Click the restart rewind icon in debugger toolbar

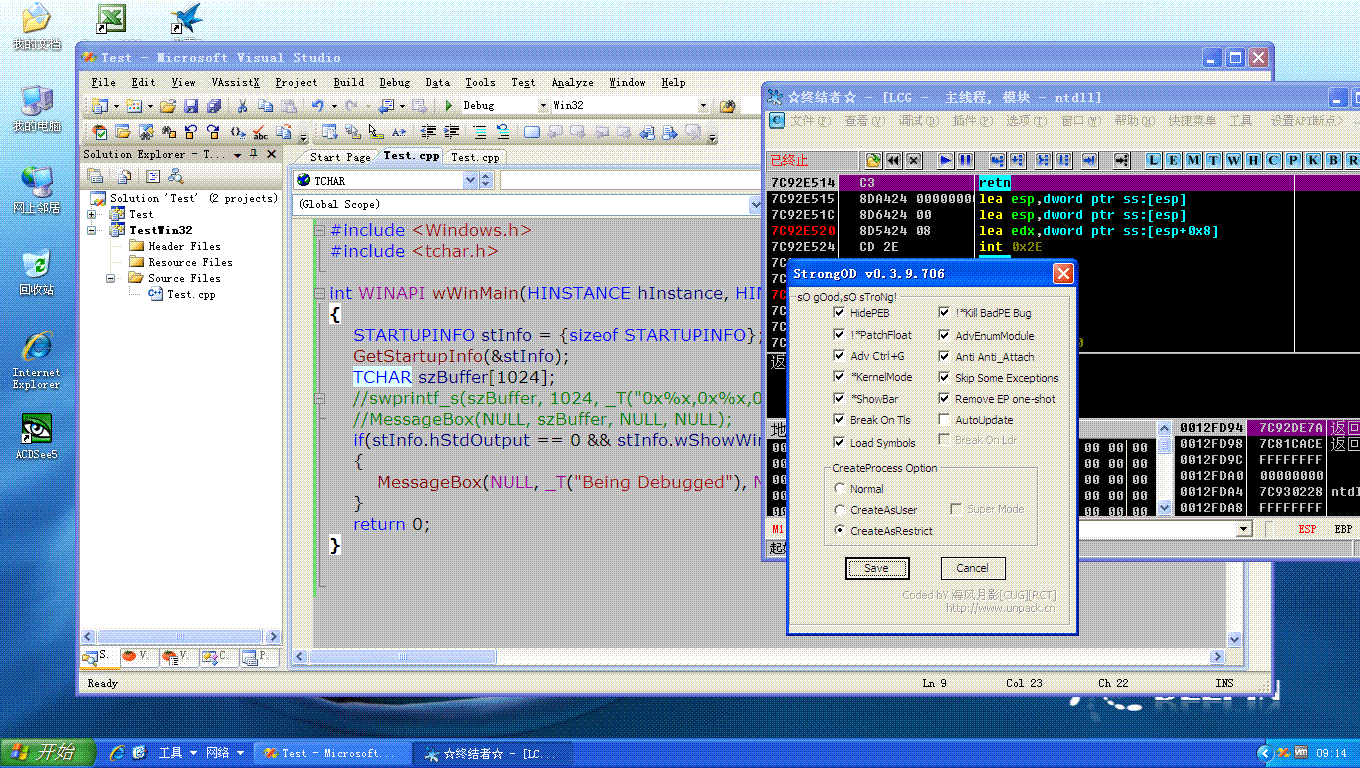(894, 160)
